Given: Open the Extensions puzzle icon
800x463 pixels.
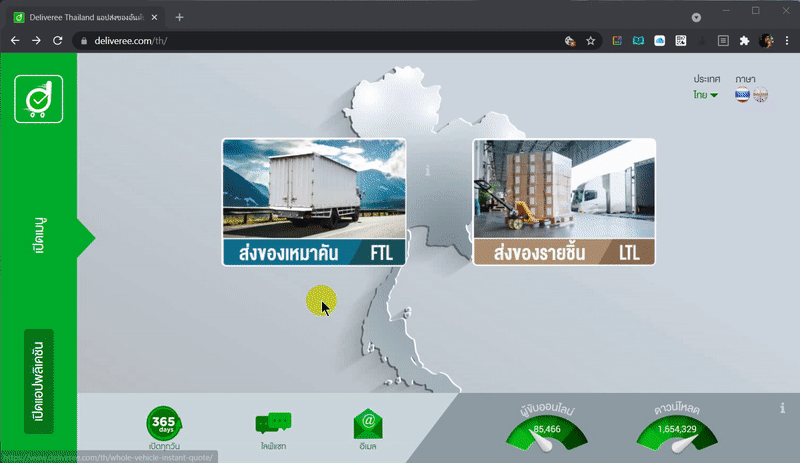Looking at the screenshot, I should click(744, 41).
